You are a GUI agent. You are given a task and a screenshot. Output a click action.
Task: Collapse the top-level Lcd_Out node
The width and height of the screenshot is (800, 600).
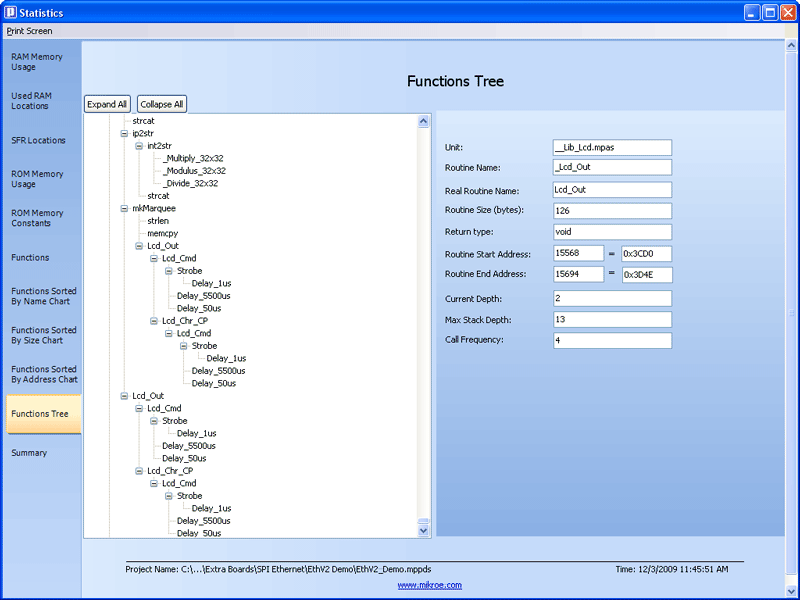(x=124, y=396)
